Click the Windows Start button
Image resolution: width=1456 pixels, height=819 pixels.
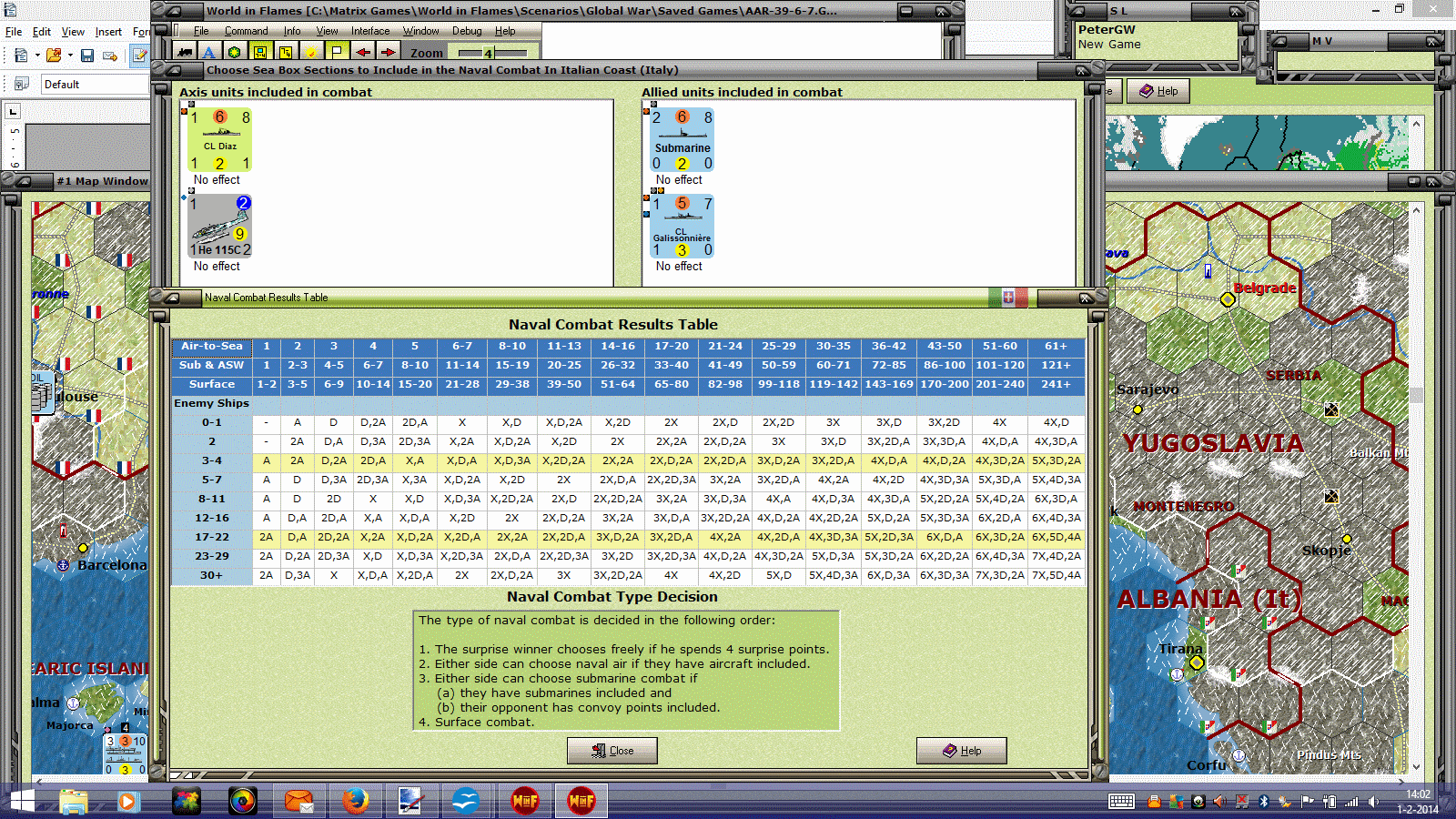click(x=21, y=801)
